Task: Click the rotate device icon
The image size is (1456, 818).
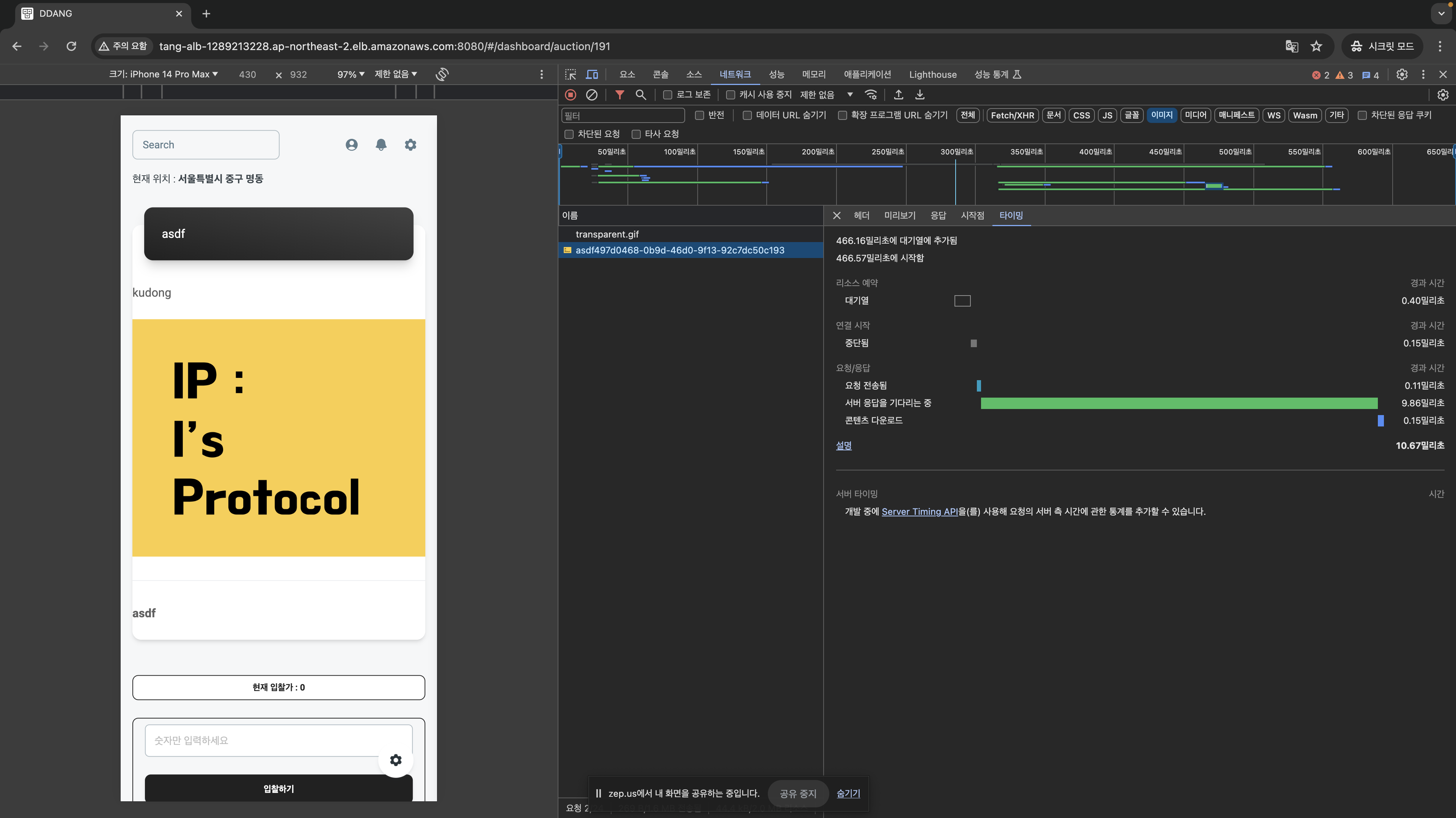Action: [442, 74]
